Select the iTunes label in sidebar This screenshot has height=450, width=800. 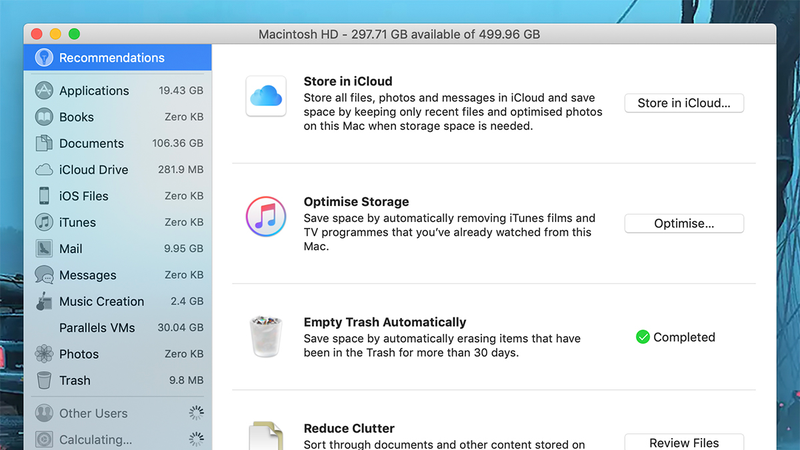pos(78,222)
